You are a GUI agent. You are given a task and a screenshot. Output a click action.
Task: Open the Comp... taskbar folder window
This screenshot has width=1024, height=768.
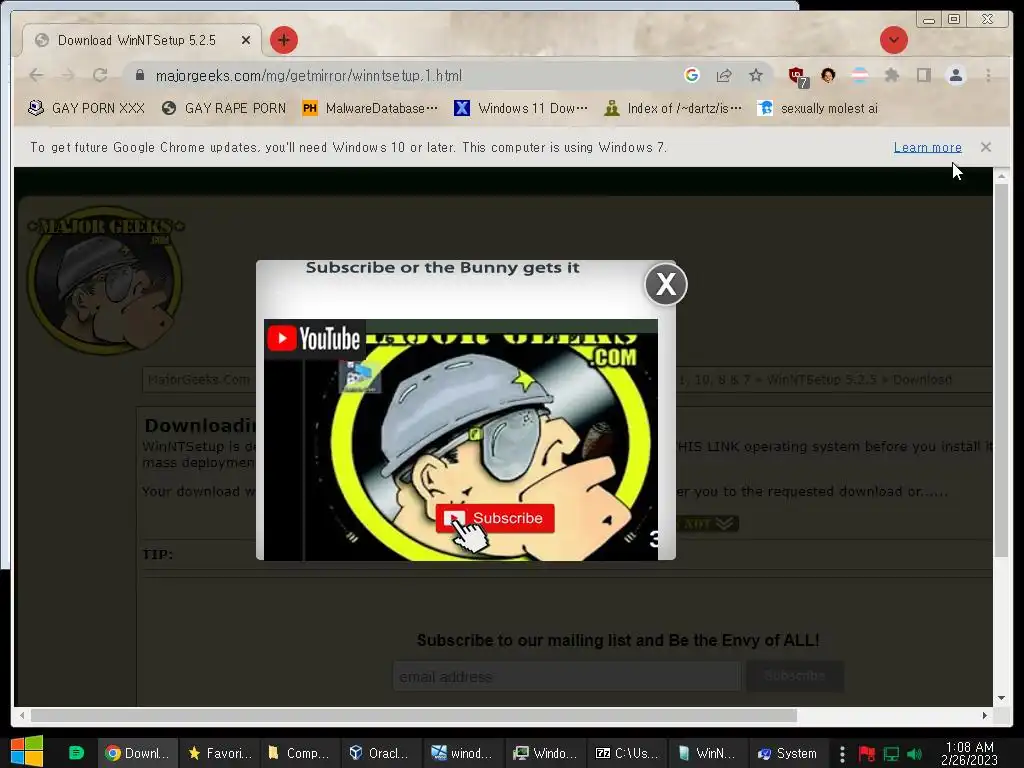coord(300,753)
